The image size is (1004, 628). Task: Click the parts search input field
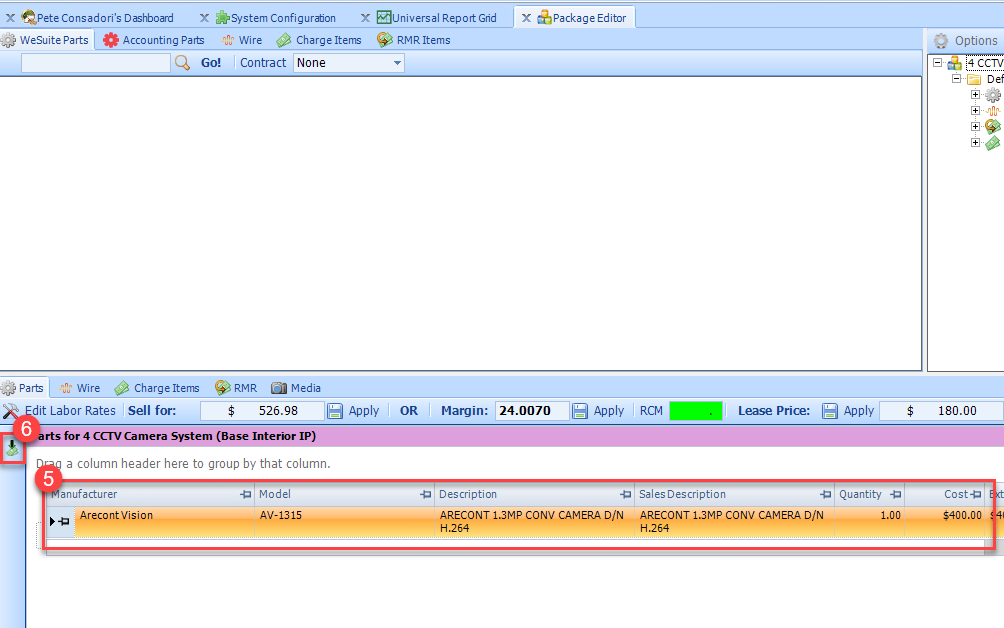[x=95, y=63]
